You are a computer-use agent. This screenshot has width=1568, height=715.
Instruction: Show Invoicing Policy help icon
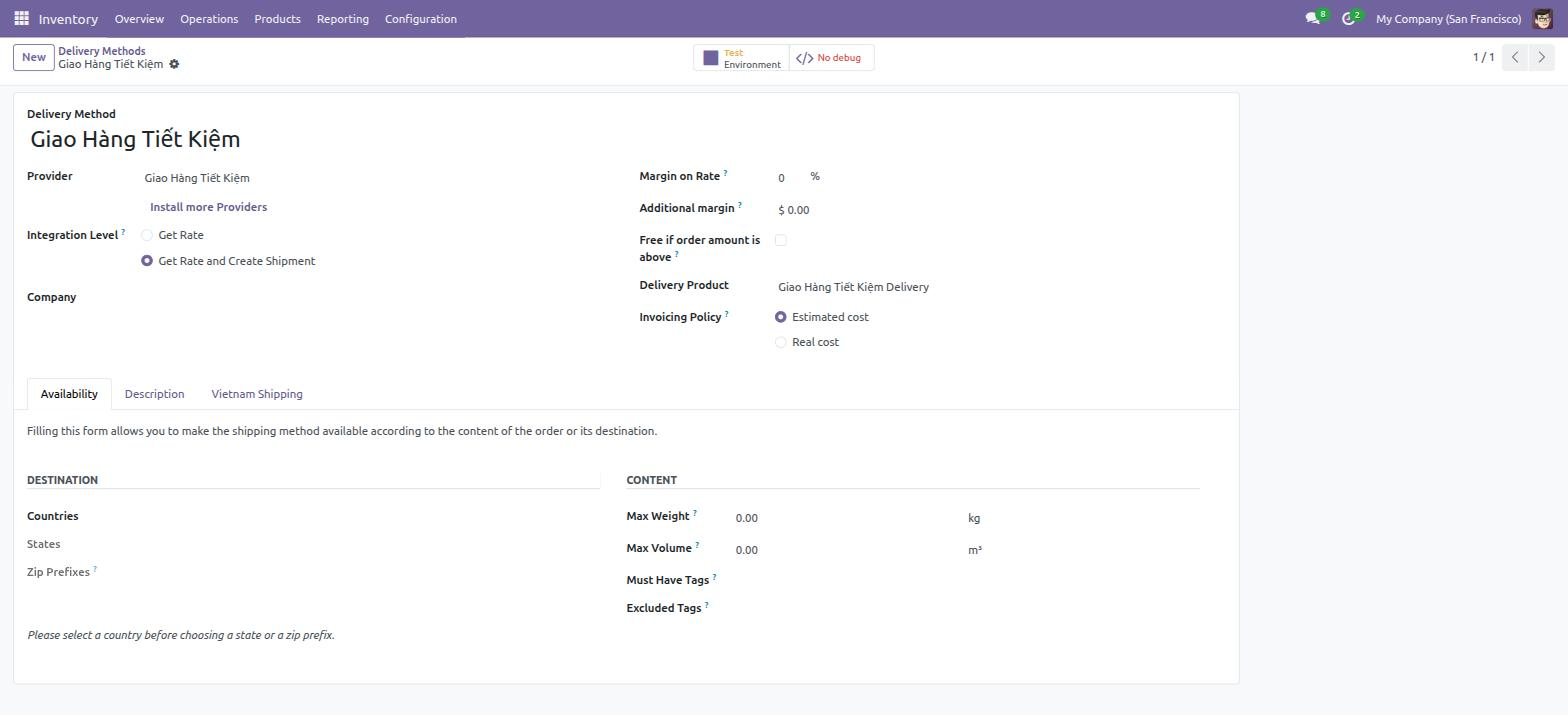[x=726, y=314]
